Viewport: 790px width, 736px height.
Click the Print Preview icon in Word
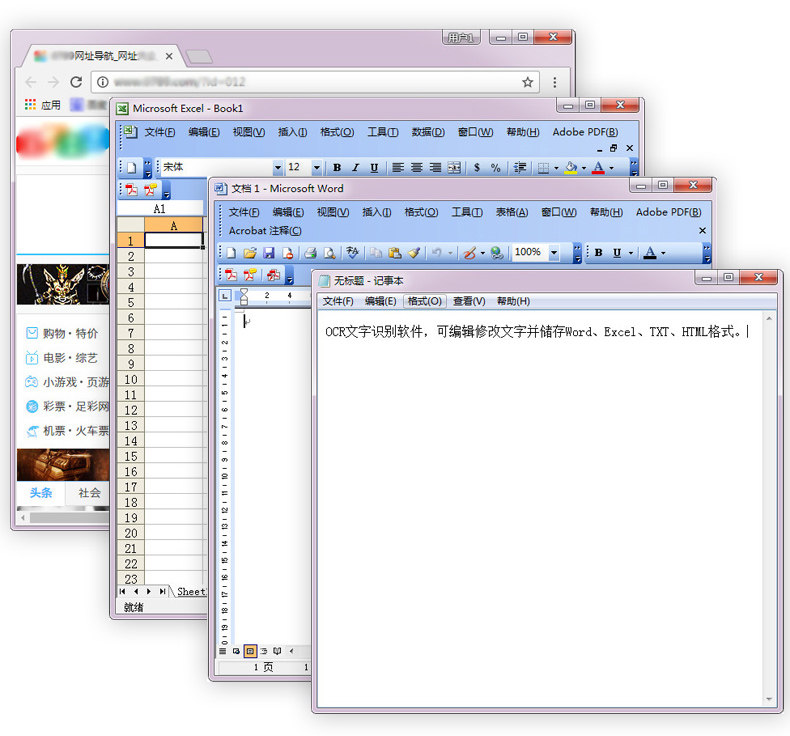coord(330,252)
